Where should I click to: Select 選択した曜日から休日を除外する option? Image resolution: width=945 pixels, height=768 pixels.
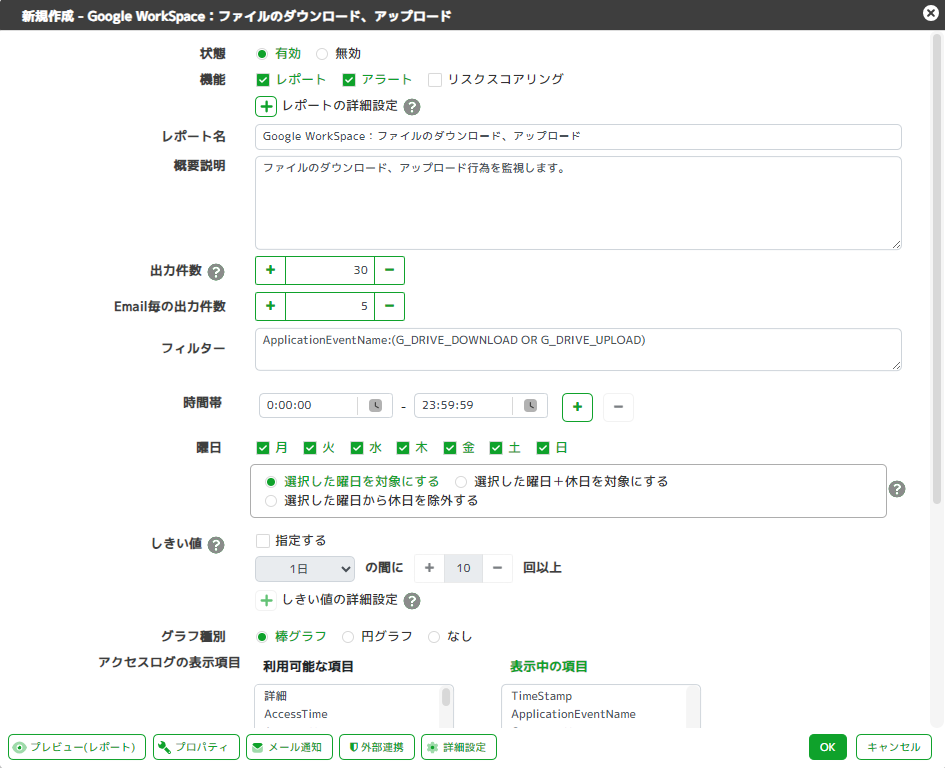tap(271, 501)
